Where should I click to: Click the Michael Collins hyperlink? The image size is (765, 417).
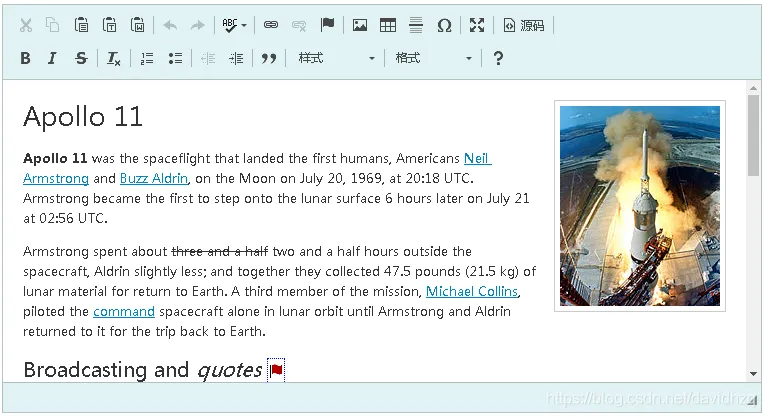(x=472, y=291)
